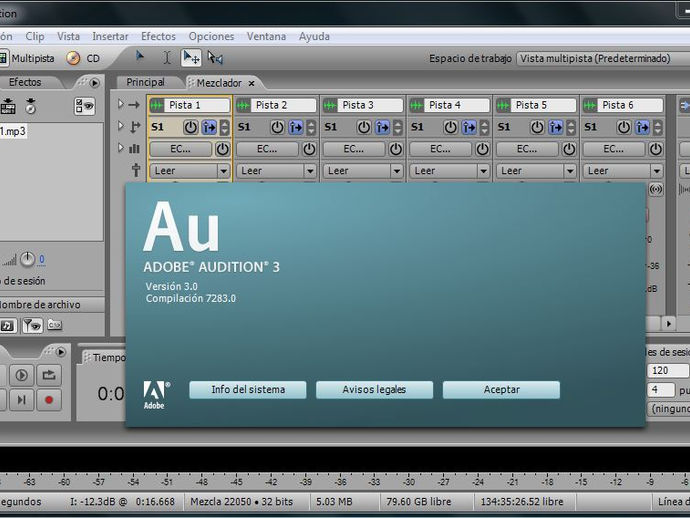Toggle Pista 4 send power button
The width and height of the screenshot is (690, 518).
[x=451, y=128]
